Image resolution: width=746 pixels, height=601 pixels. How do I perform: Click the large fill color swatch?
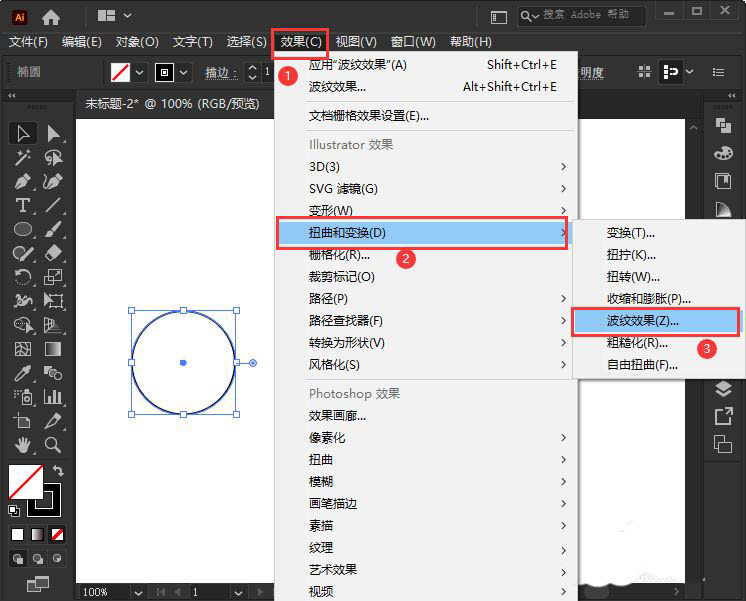click(25, 482)
